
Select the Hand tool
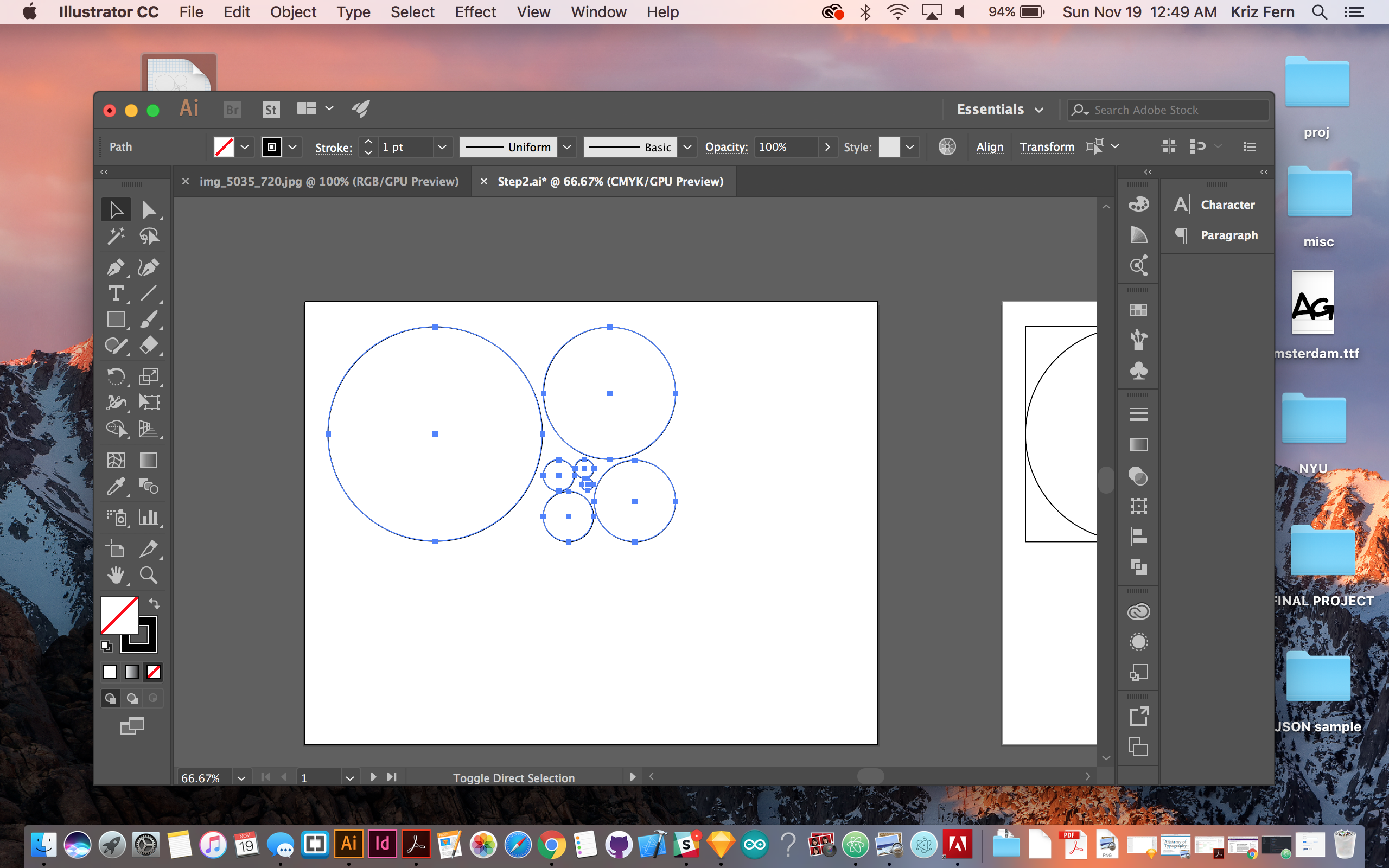116,575
